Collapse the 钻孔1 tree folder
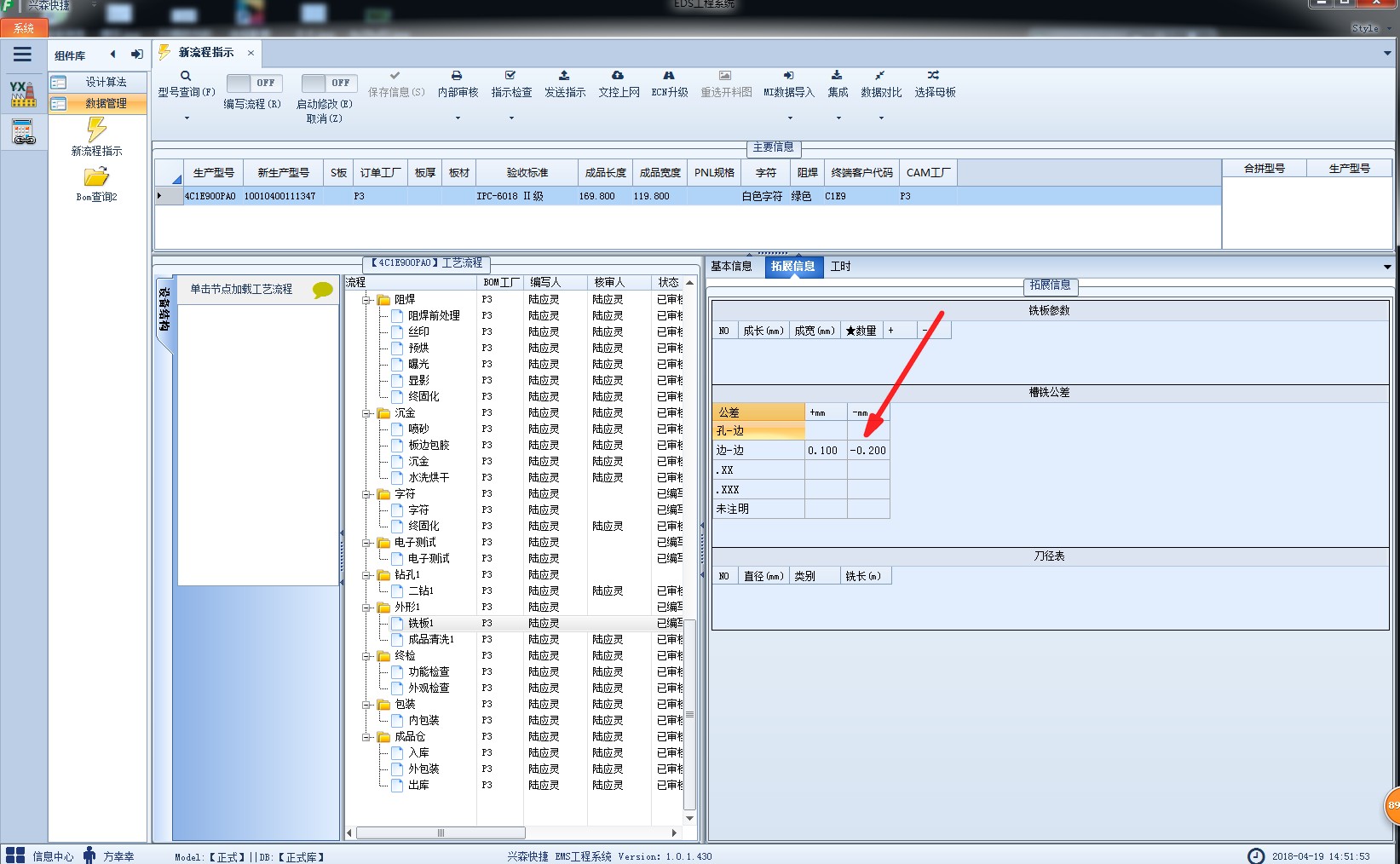The width and height of the screenshot is (1400, 864). pyautogui.click(x=367, y=575)
